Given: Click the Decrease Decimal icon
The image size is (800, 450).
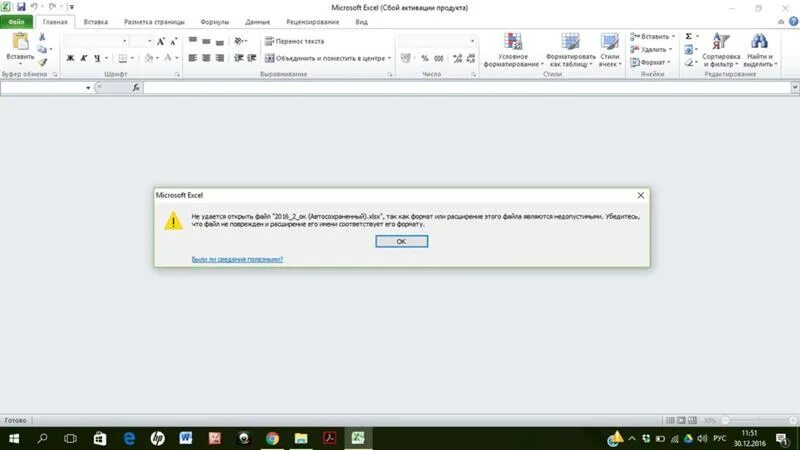Looking at the screenshot, I should [471, 58].
